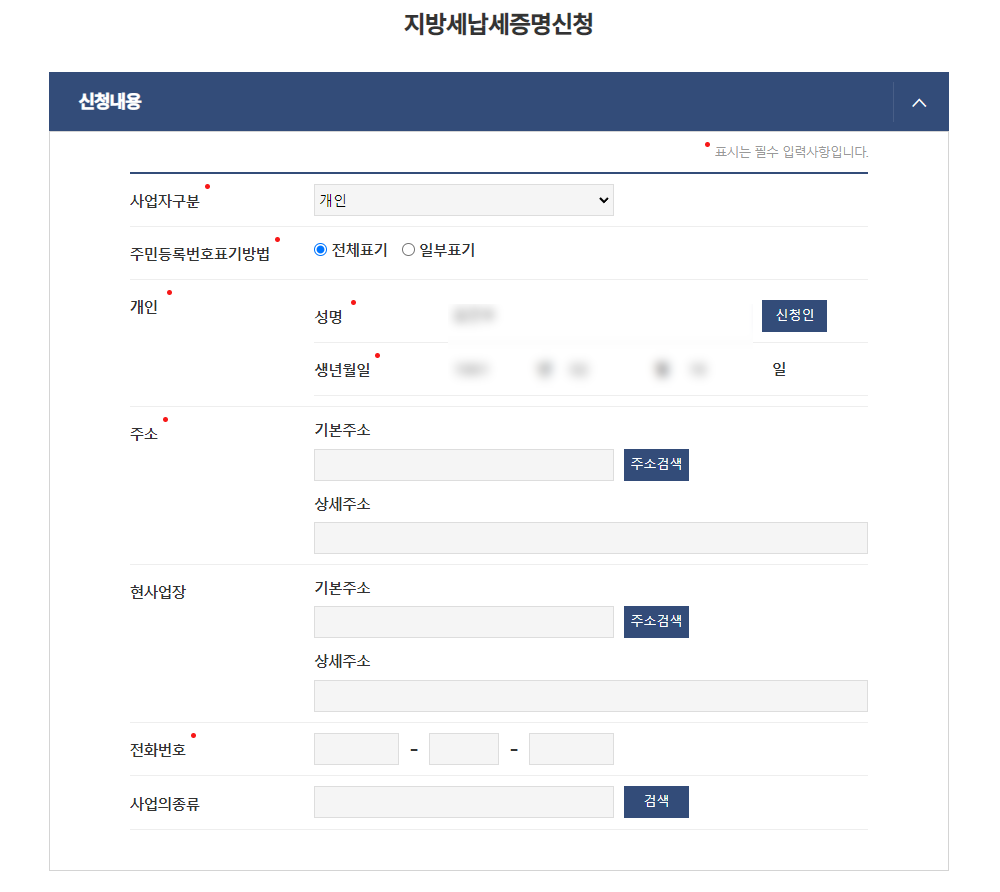Click the last 전화번호 segment field

(x=571, y=748)
